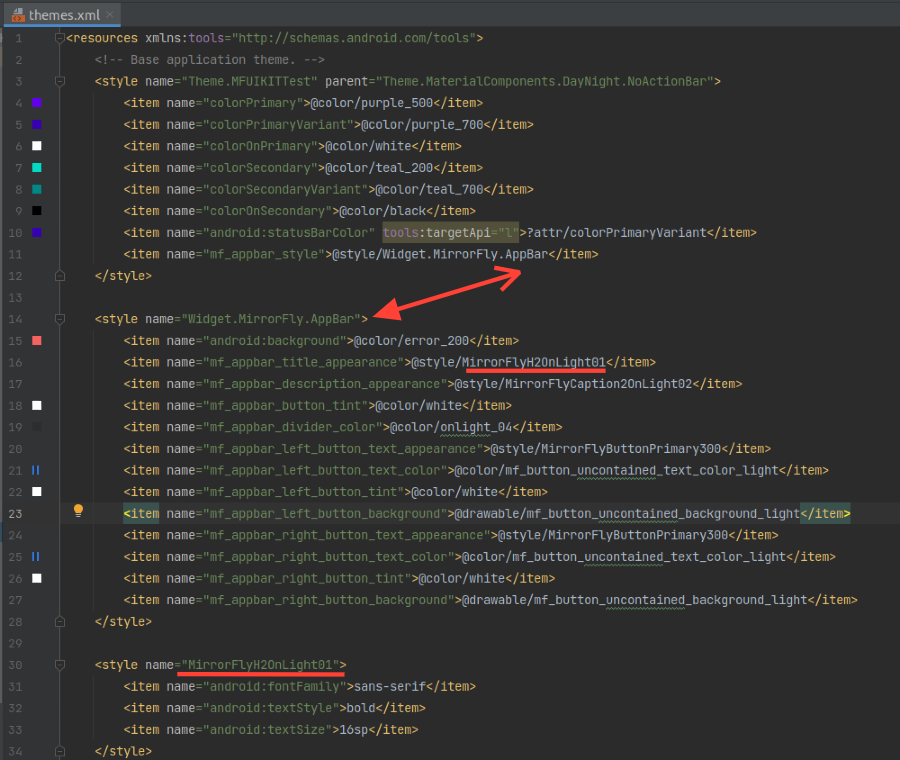Click color state list gutter icon on line 21

click(36, 470)
